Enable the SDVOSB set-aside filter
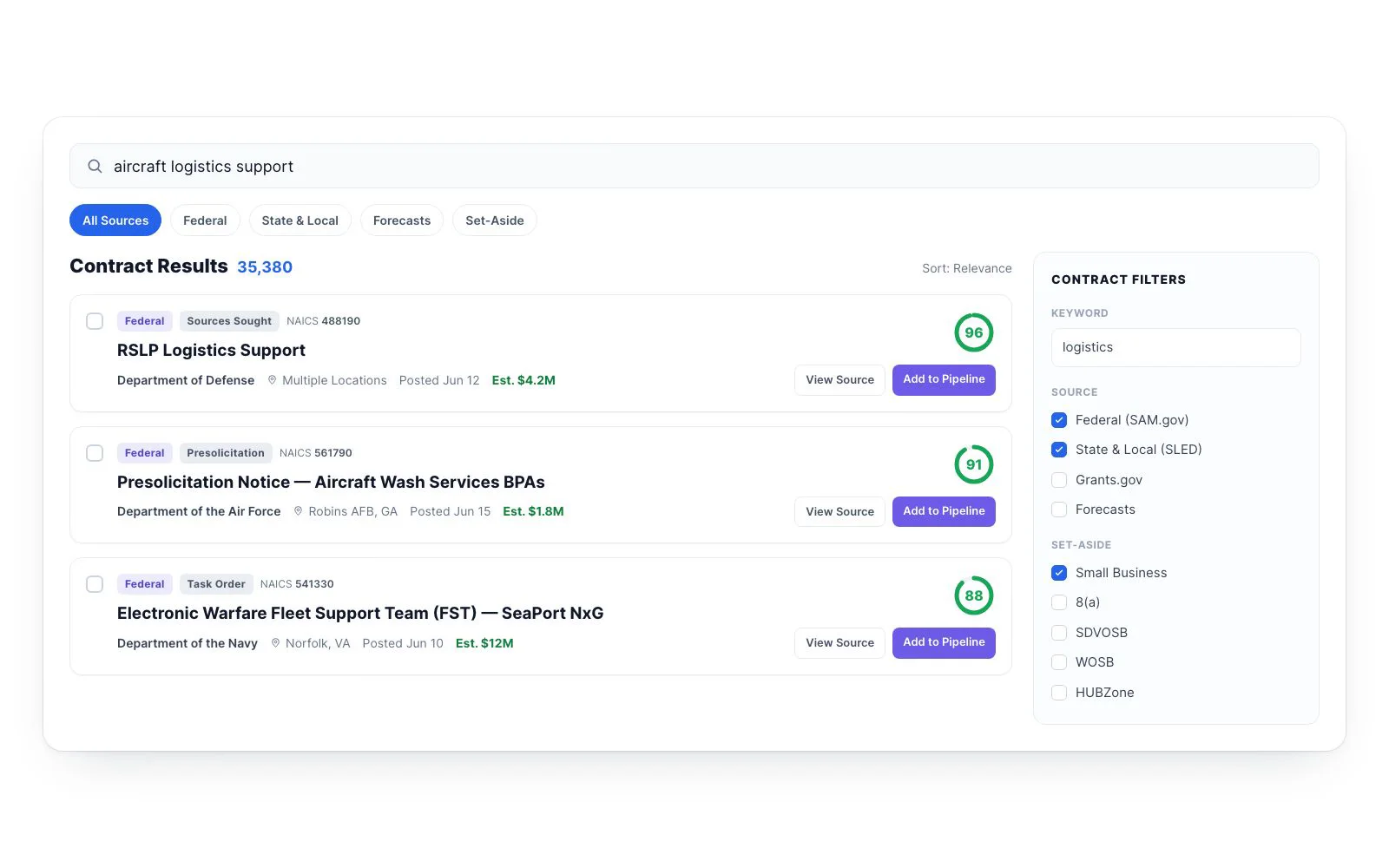Screen dimensions: 1389x868 tap(1059, 633)
